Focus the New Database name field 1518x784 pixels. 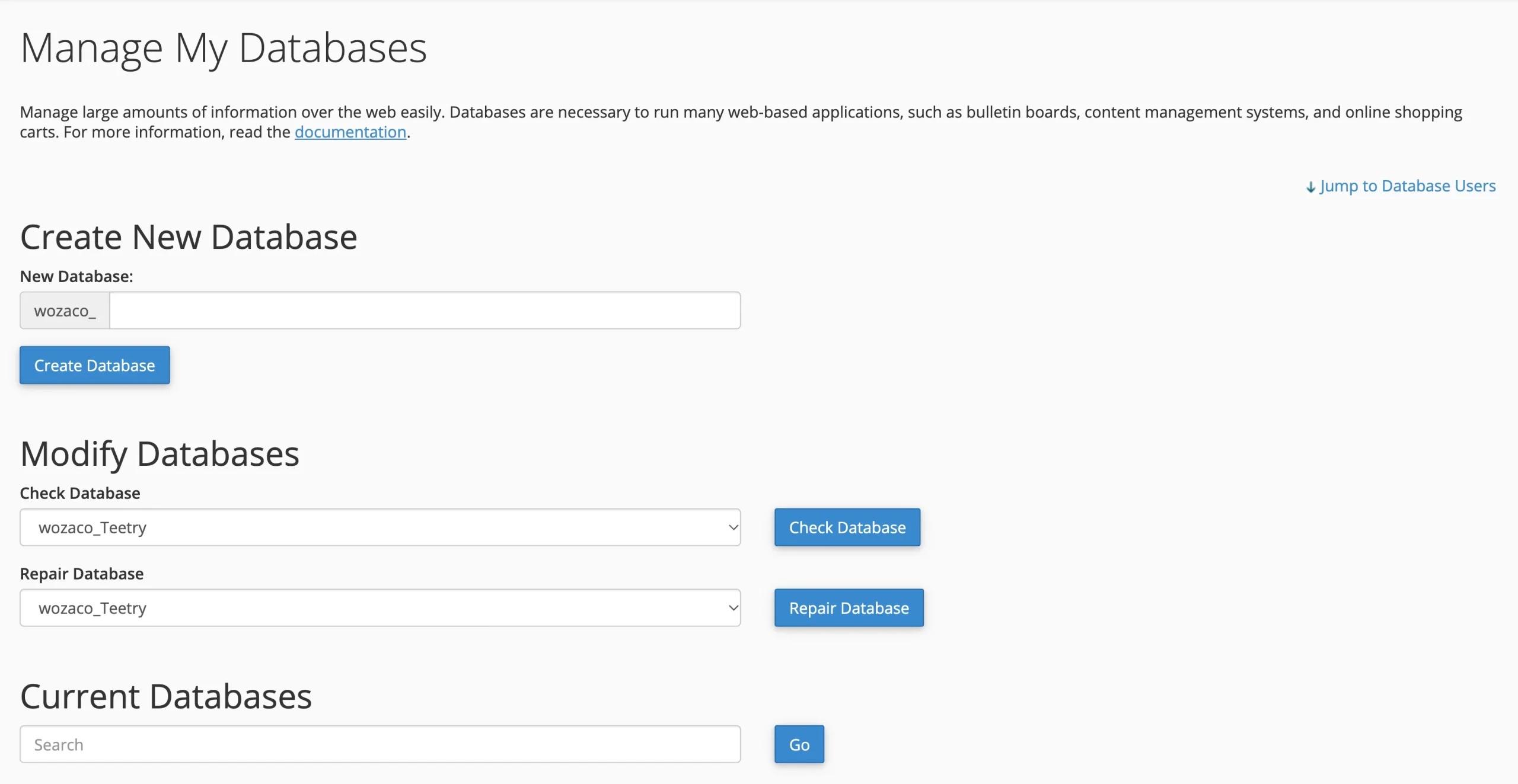coord(425,311)
